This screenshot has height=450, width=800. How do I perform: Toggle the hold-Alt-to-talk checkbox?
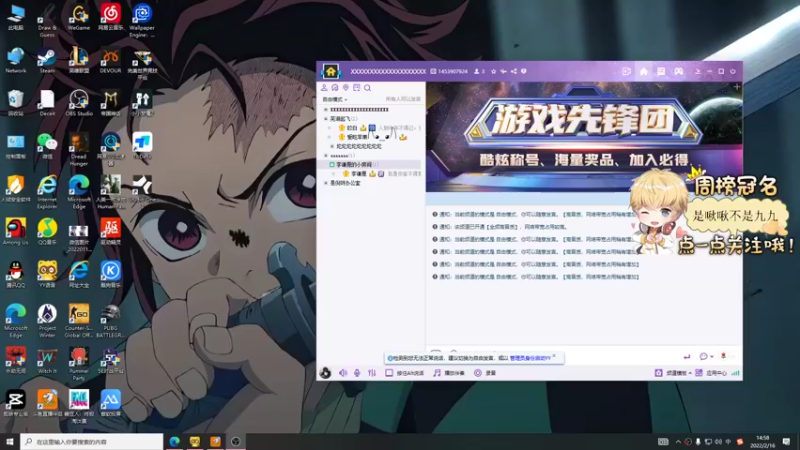click(x=389, y=373)
